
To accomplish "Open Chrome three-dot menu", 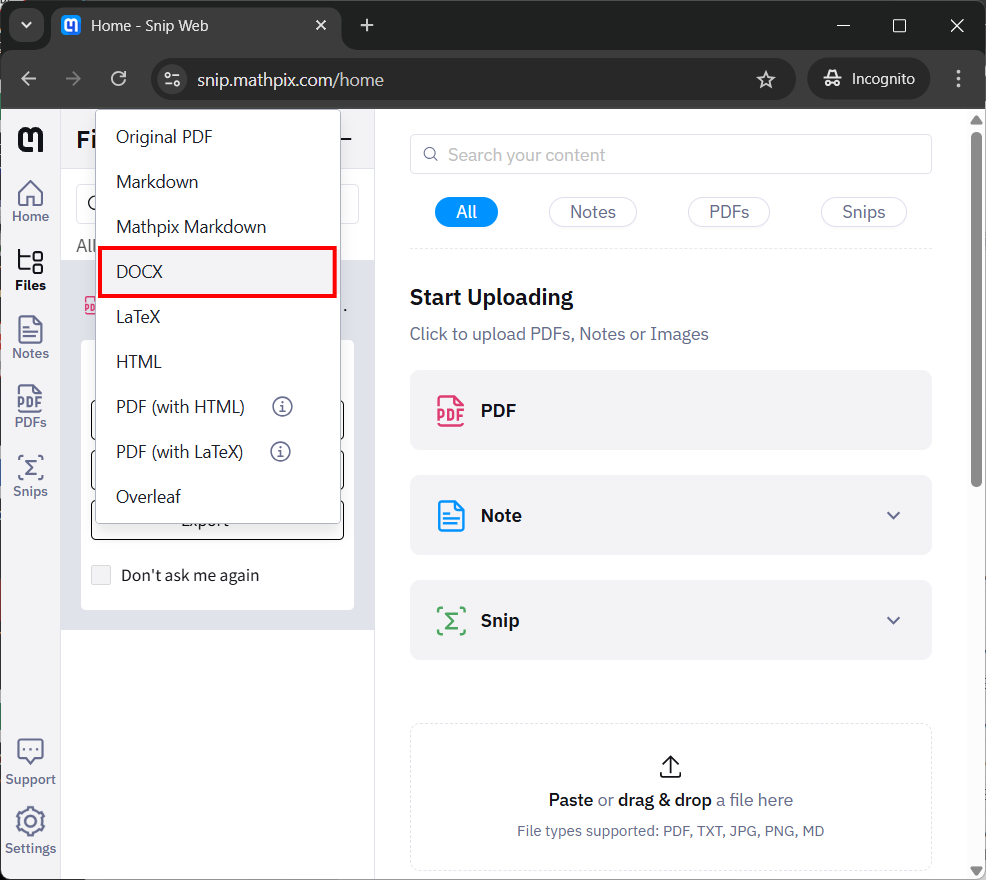I will tap(958, 79).
